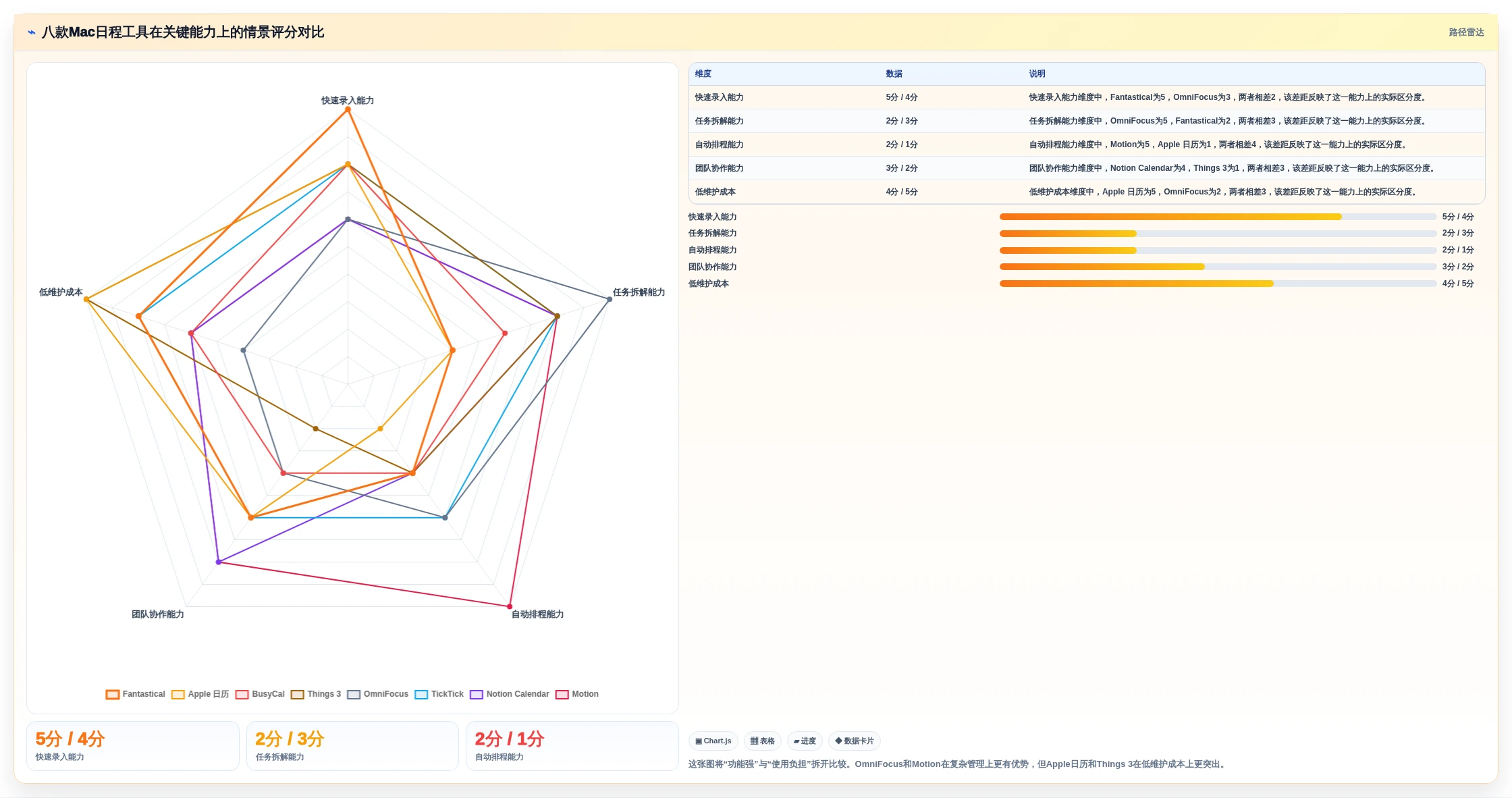Click the 进度 tag chip

coord(805,741)
